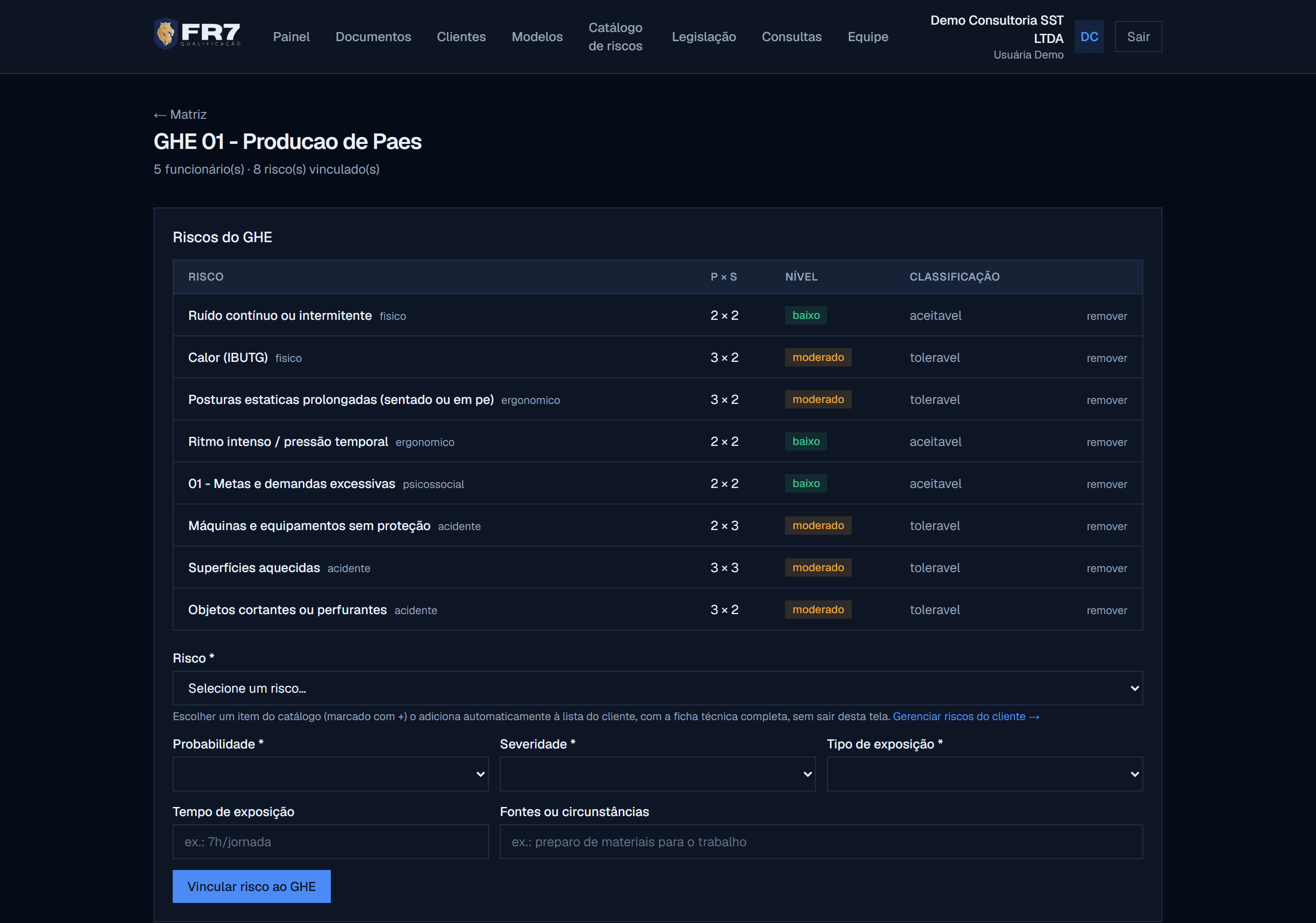Open the Equipe section
Screen dimensions: 1316x923
pyautogui.click(x=868, y=37)
